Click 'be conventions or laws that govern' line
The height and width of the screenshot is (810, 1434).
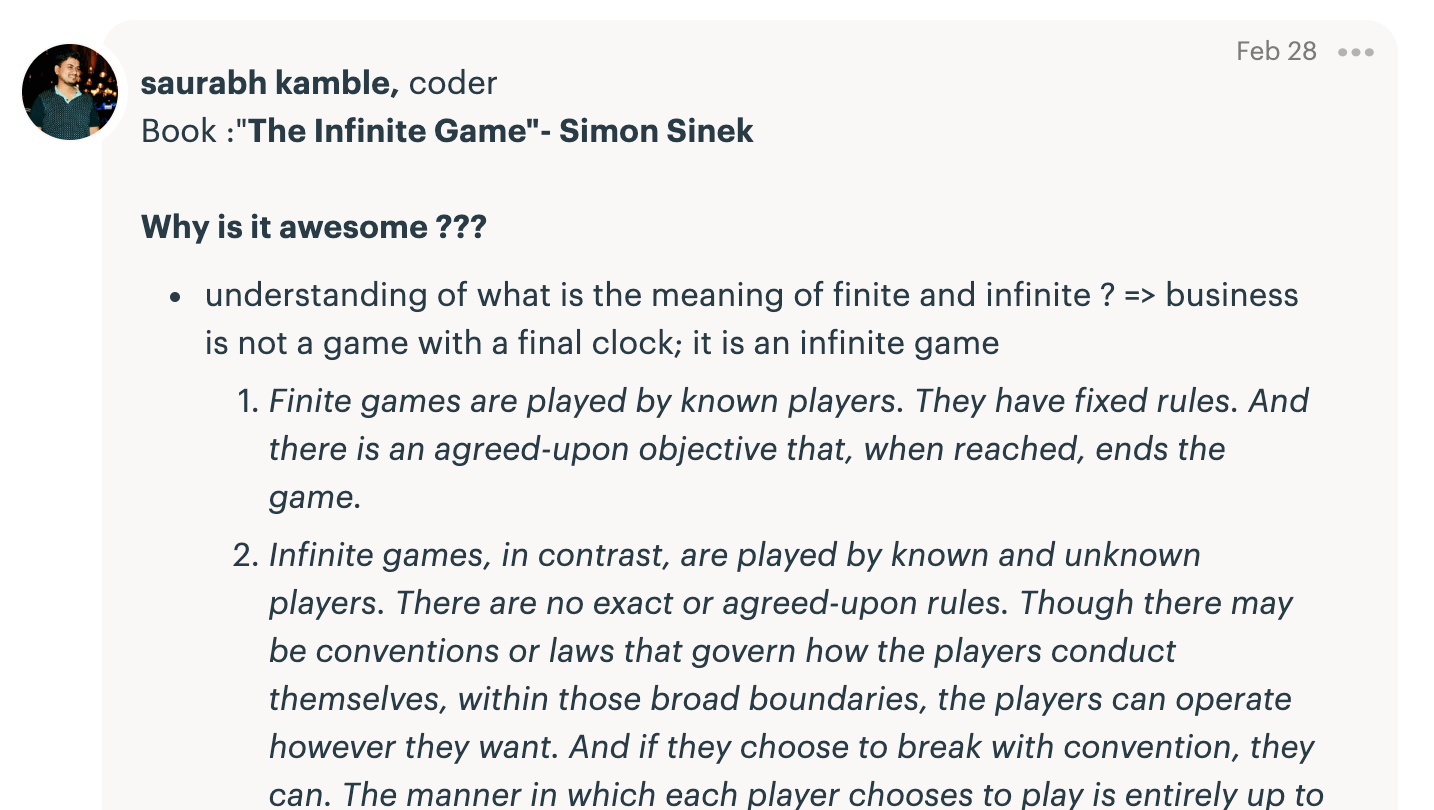coord(723,651)
